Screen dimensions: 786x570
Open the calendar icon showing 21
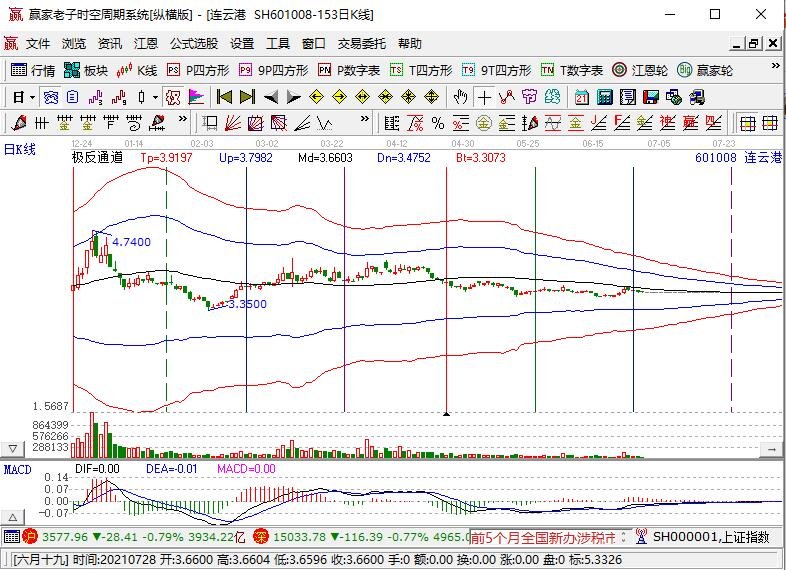[x=581, y=97]
